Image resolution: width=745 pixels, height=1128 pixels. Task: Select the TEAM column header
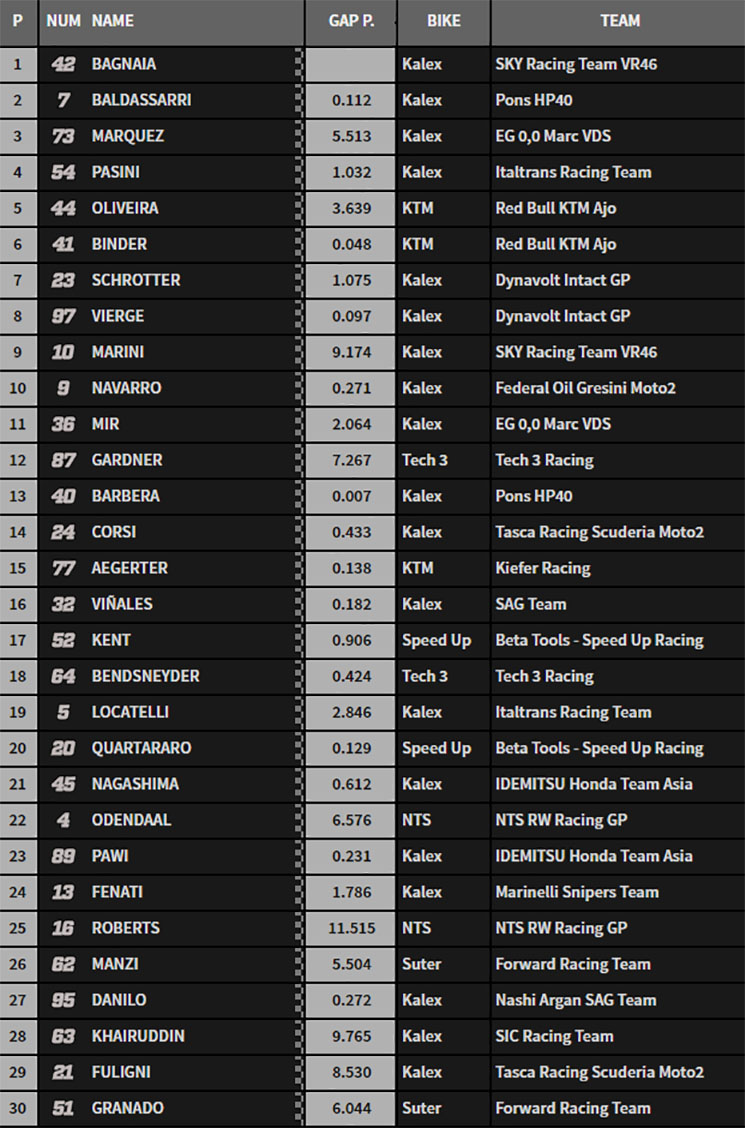[619, 21]
